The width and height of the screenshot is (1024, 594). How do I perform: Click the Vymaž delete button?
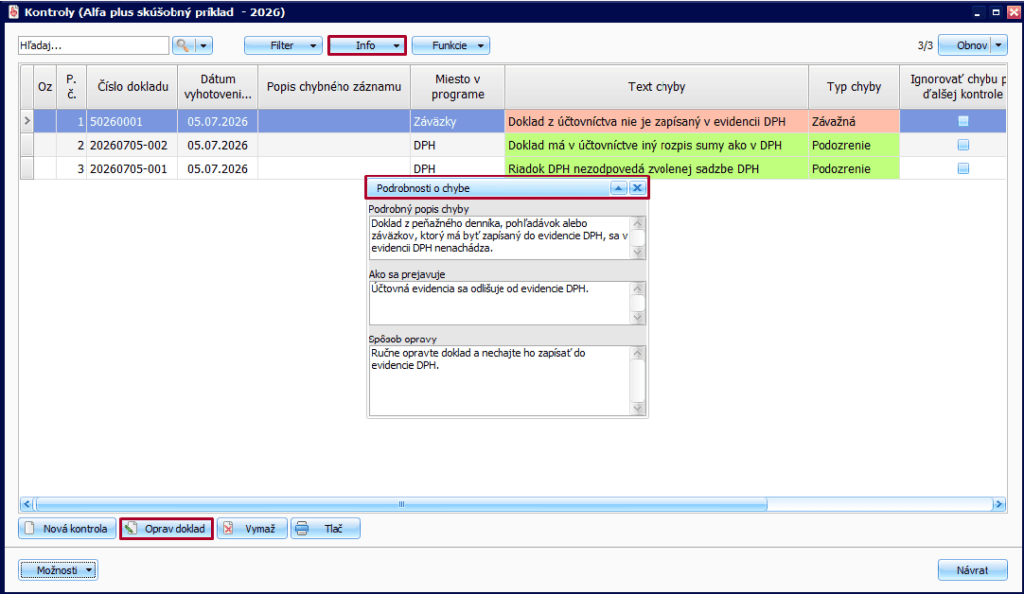[252, 529]
